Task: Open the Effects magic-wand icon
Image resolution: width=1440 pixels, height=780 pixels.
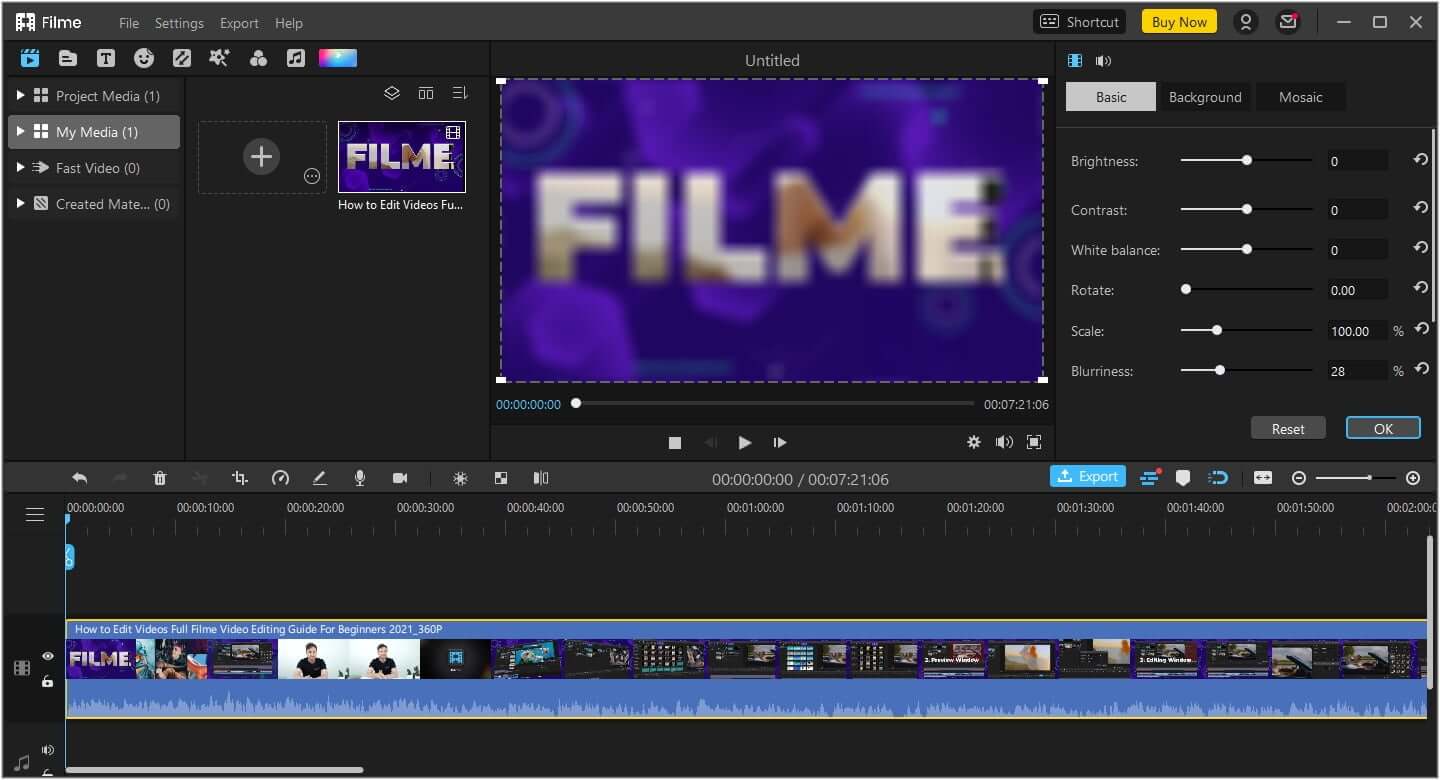Action: 219,58
